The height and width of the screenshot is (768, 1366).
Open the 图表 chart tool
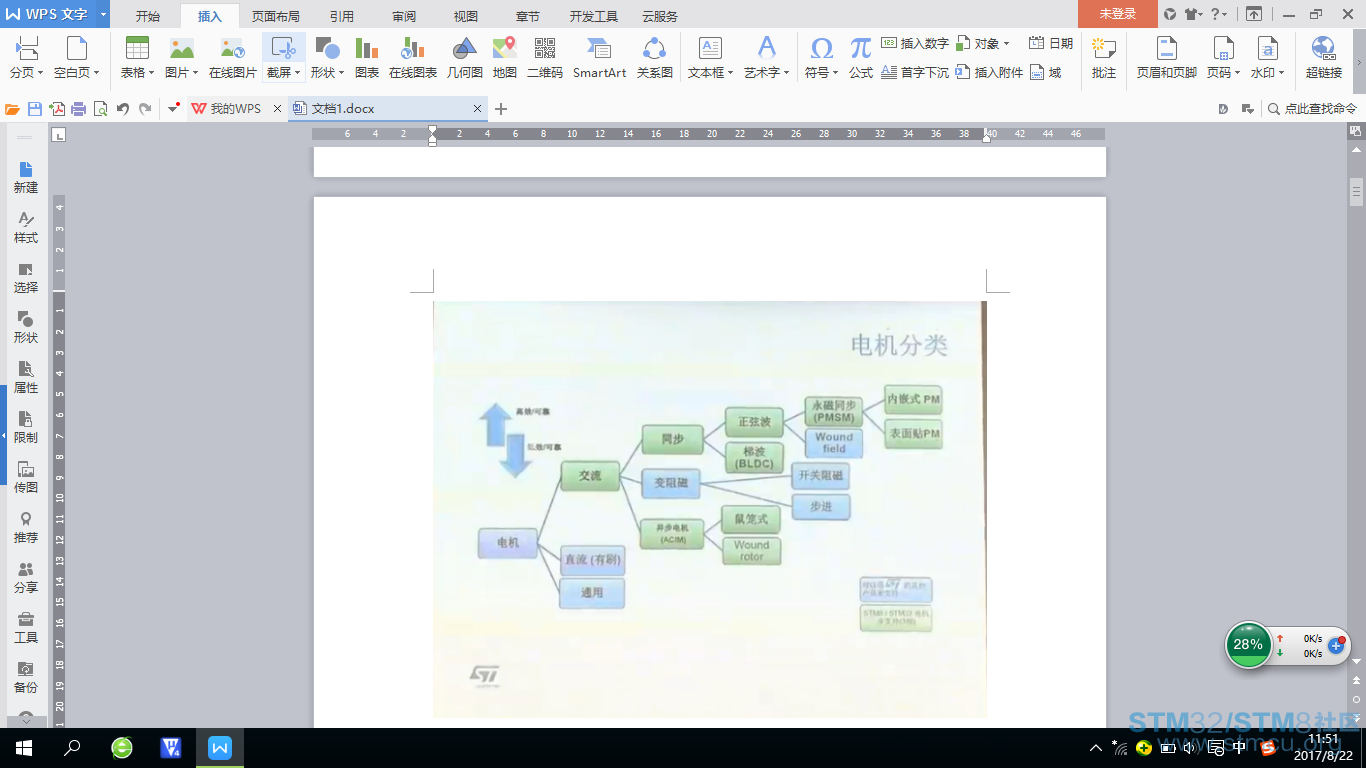pos(367,58)
